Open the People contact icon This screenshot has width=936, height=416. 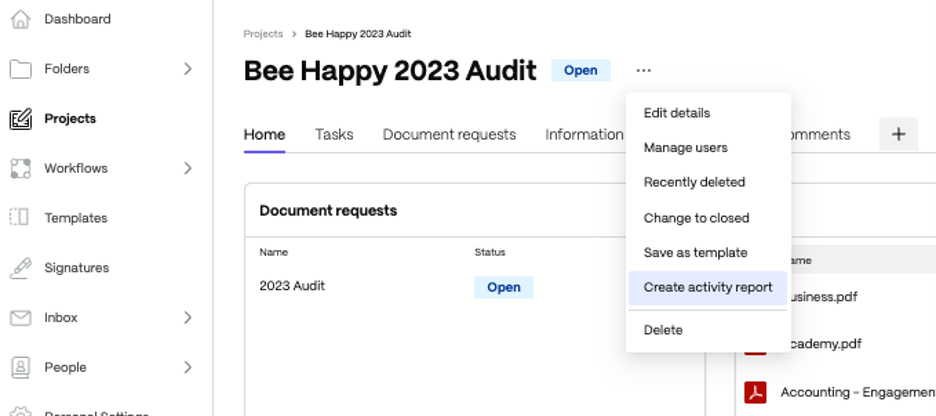(x=20, y=367)
